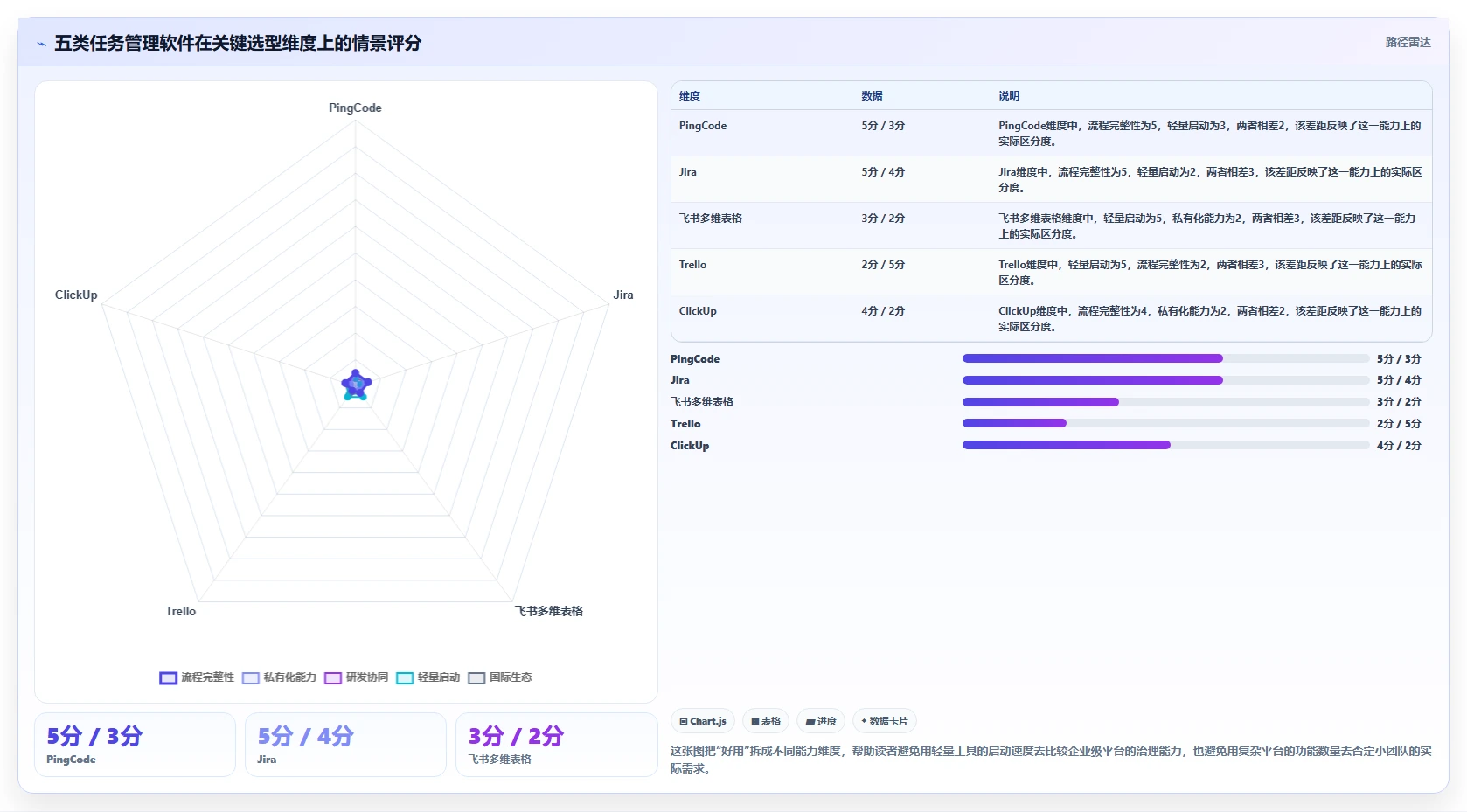Click the 飞书多维表格 cell in the table
This screenshot has height=812, width=1467.
[711, 219]
